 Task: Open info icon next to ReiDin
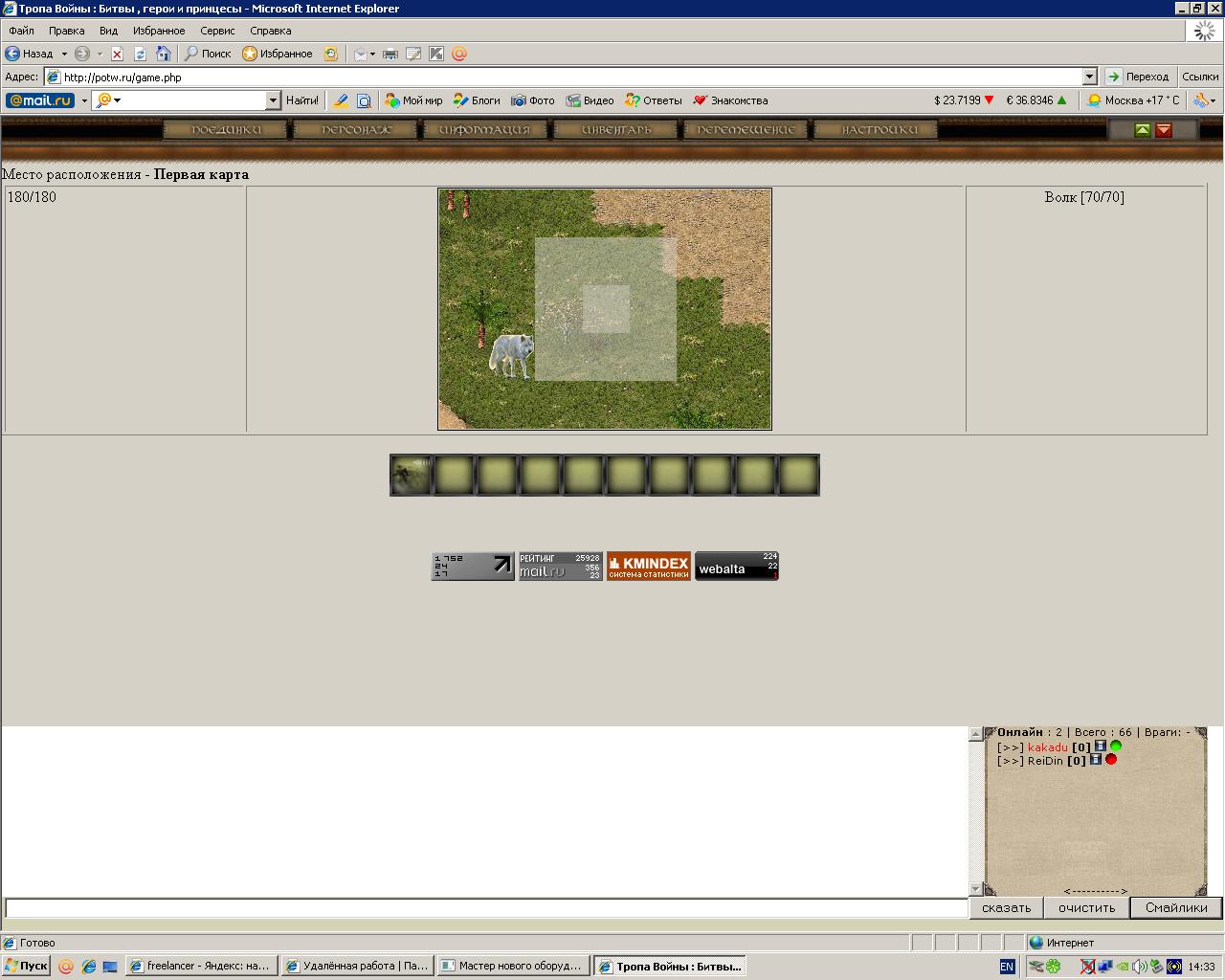[x=1096, y=760]
